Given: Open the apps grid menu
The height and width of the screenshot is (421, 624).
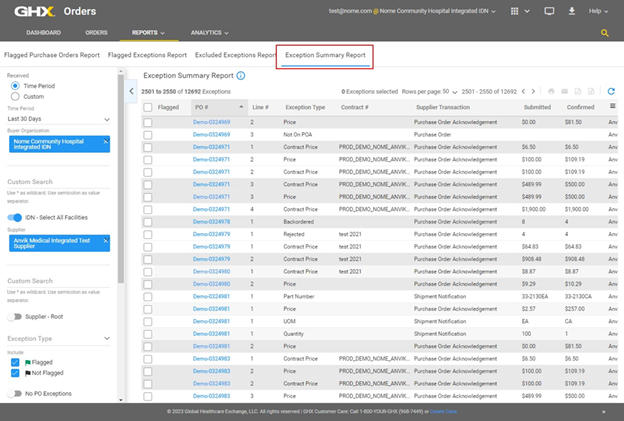Looking at the screenshot, I should [x=516, y=11].
